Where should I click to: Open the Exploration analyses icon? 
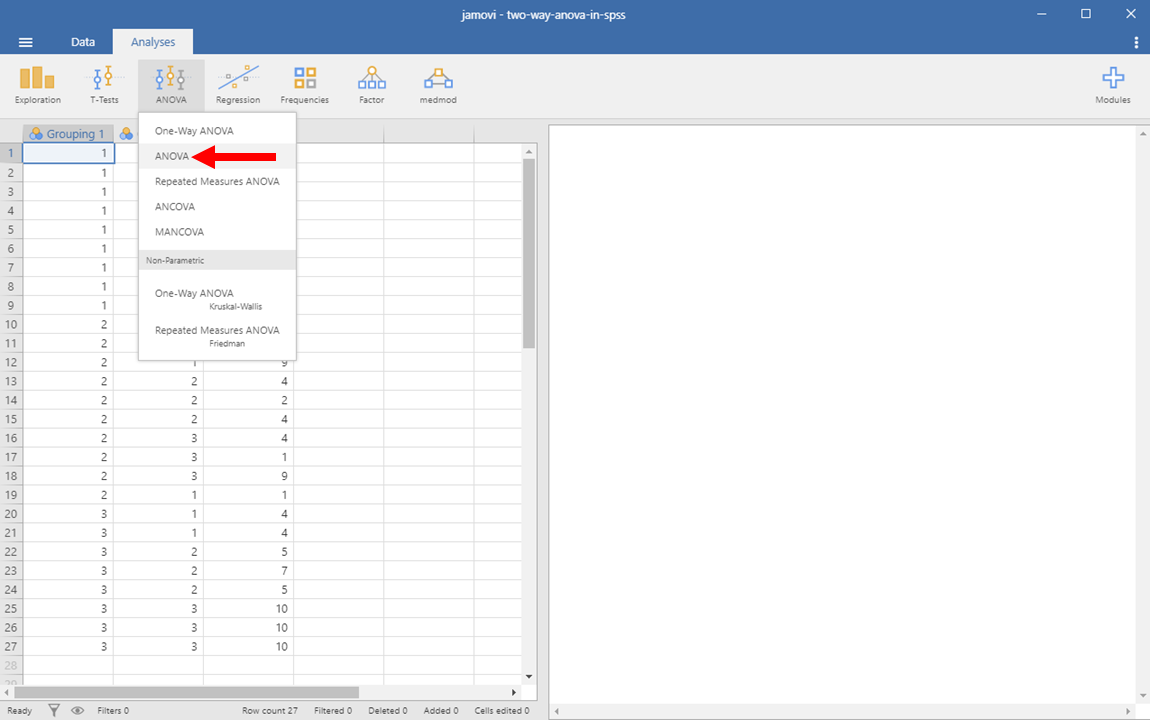pyautogui.click(x=38, y=84)
